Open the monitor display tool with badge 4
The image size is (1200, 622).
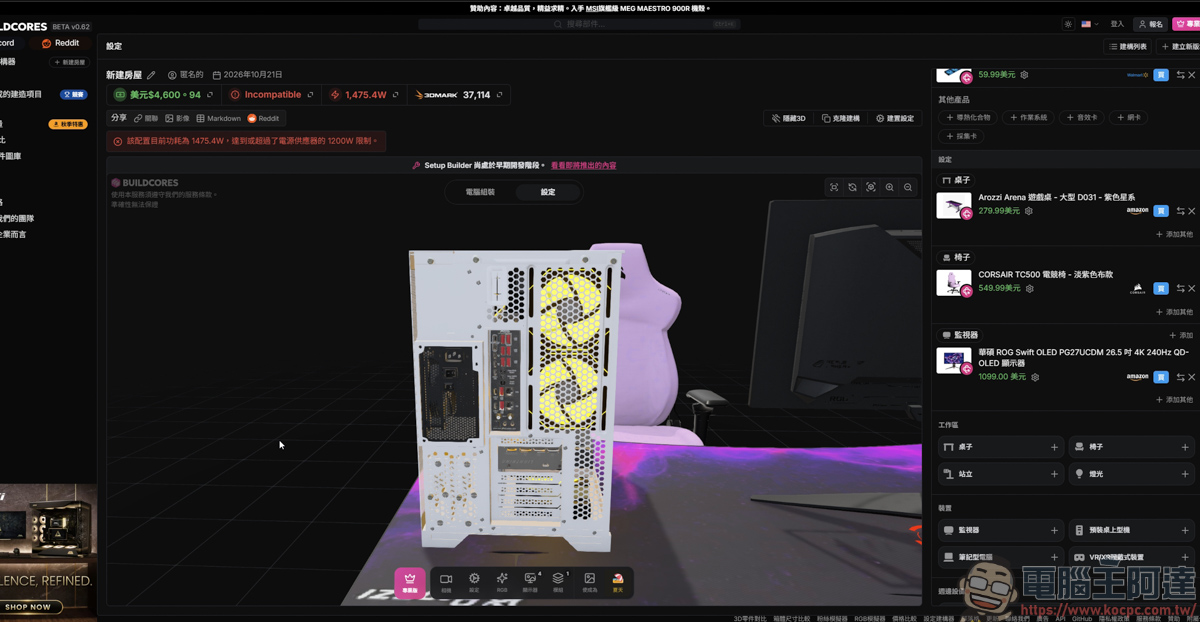point(531,582)
